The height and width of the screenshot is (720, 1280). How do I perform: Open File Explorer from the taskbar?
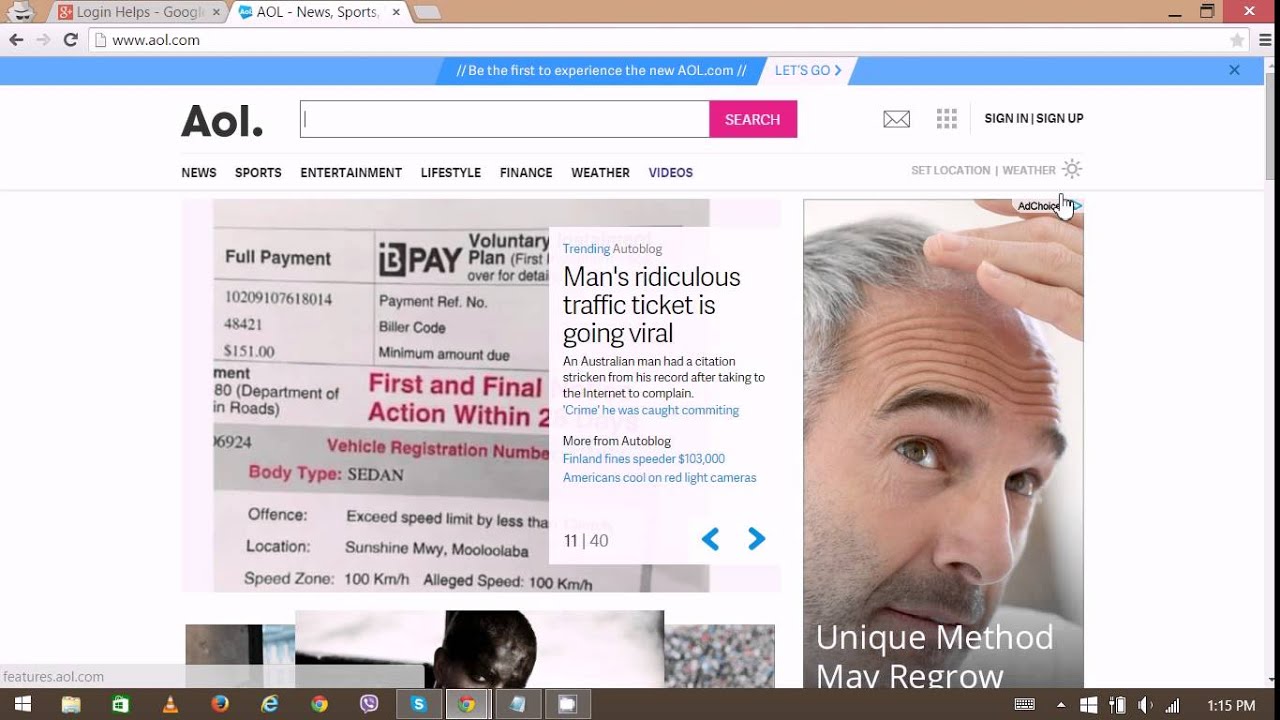tap(71, 704)
